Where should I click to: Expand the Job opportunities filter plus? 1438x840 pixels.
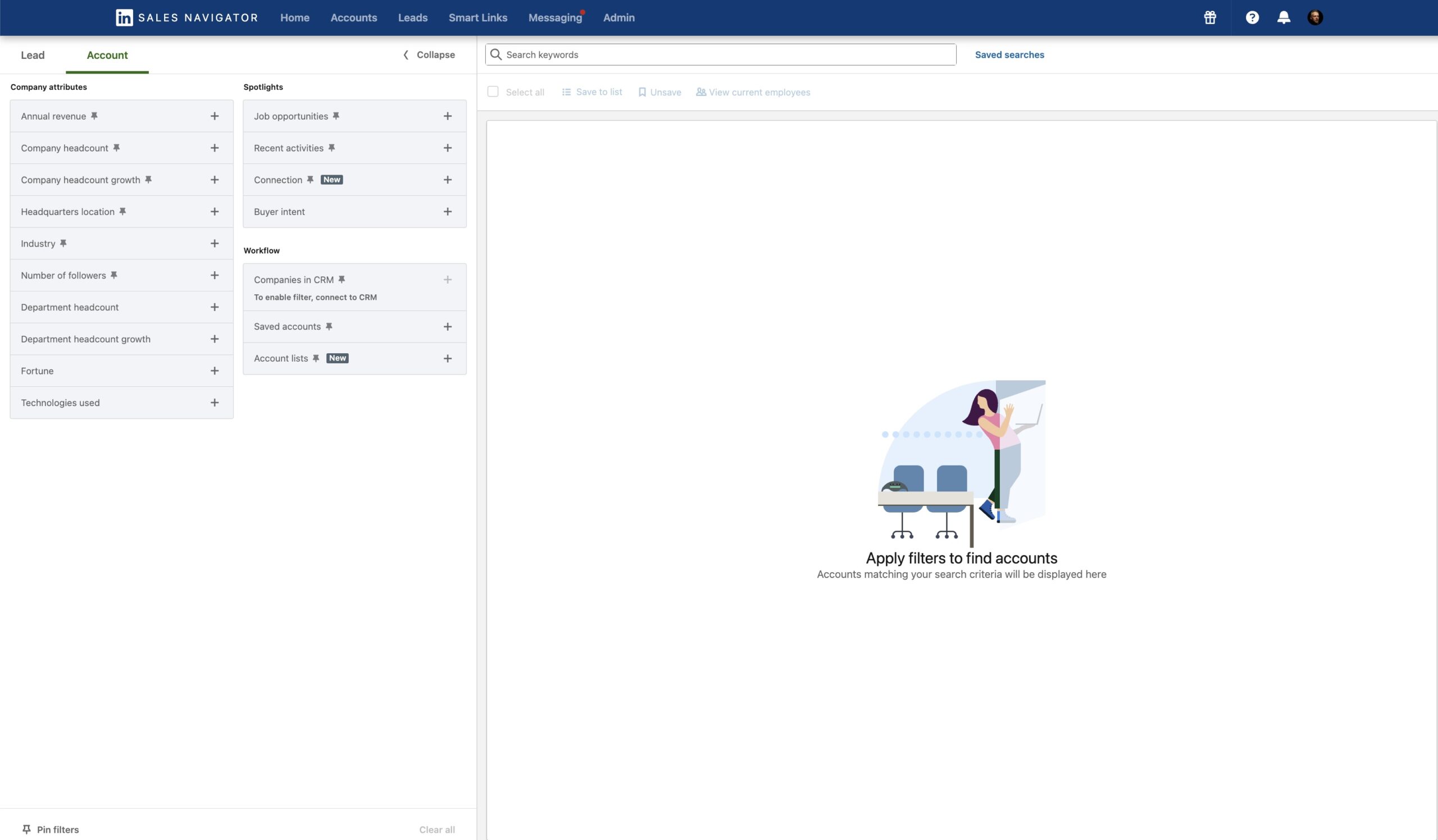447,116
